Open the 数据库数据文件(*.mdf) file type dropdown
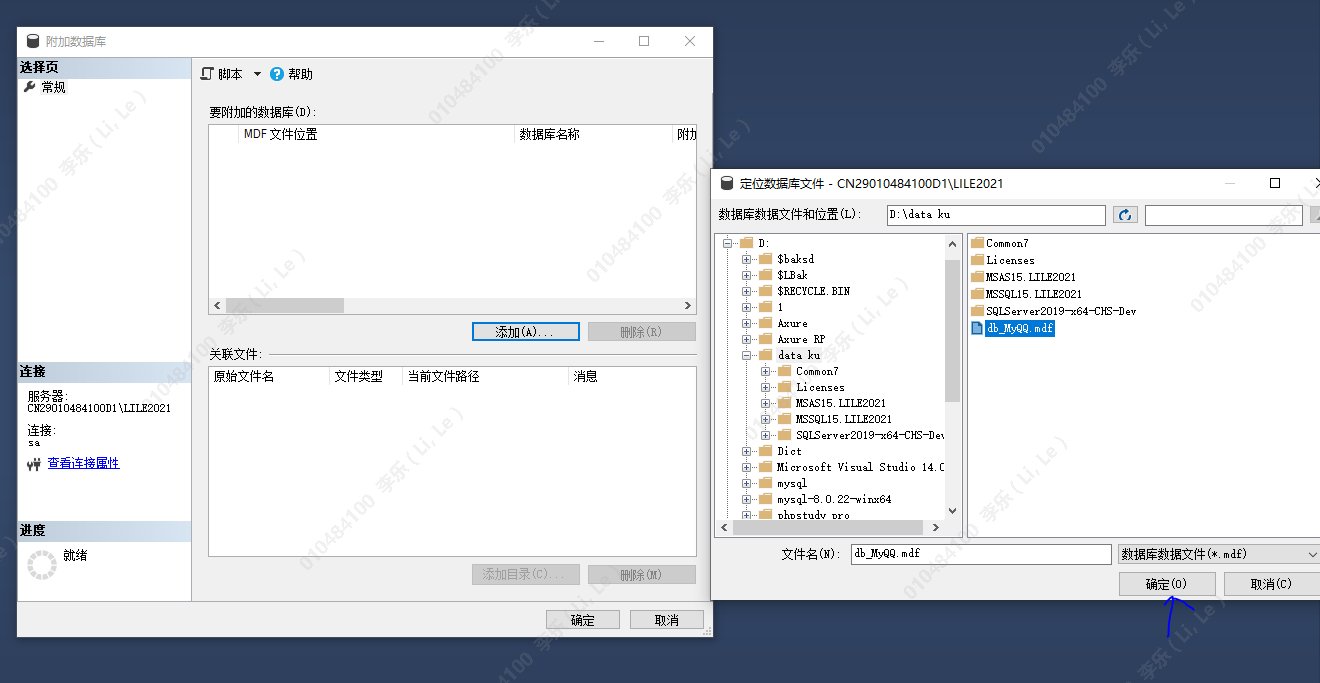This screenshot has height=683, width=1320. click(x=1219, y=554)
